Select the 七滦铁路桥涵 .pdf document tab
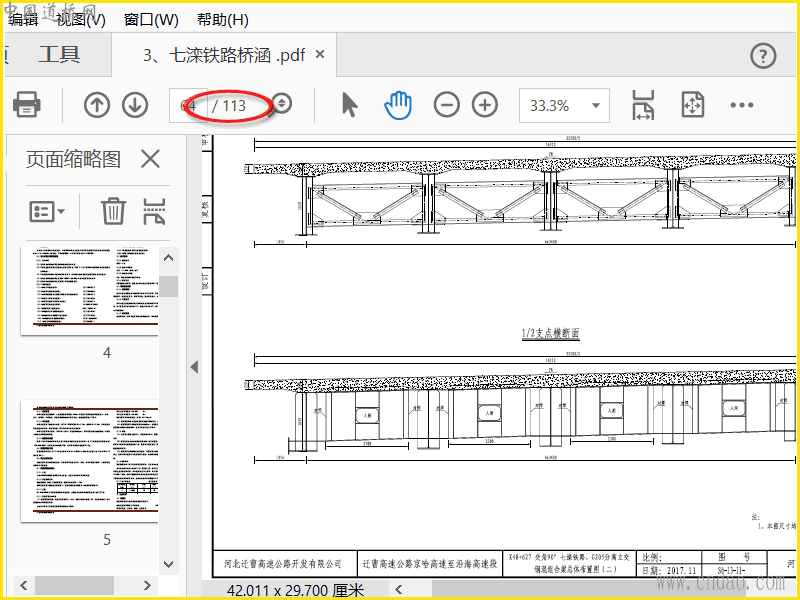 [224, 55]
